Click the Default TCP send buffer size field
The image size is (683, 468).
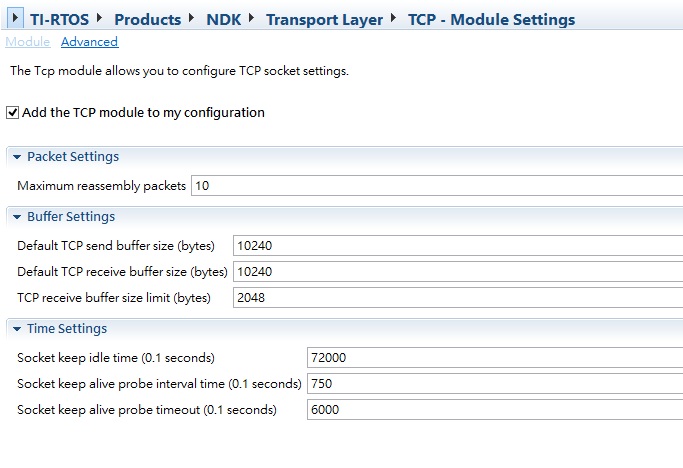pos(458,246)
